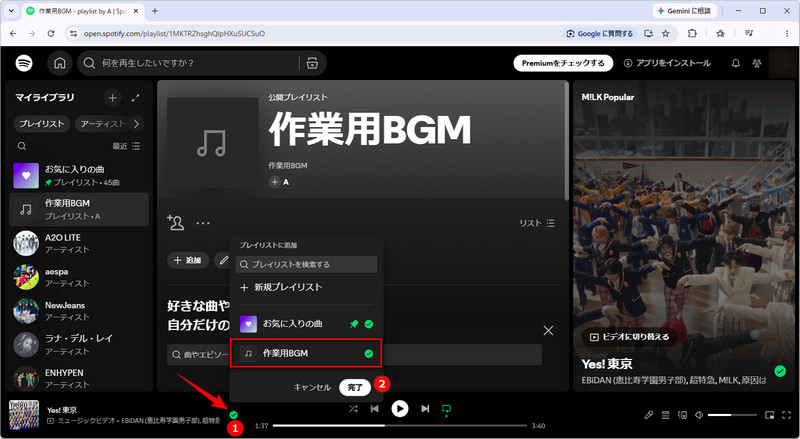Go to Spotify Home via house icon
Screen dimensions: 800x439
[x=60, y=63]
